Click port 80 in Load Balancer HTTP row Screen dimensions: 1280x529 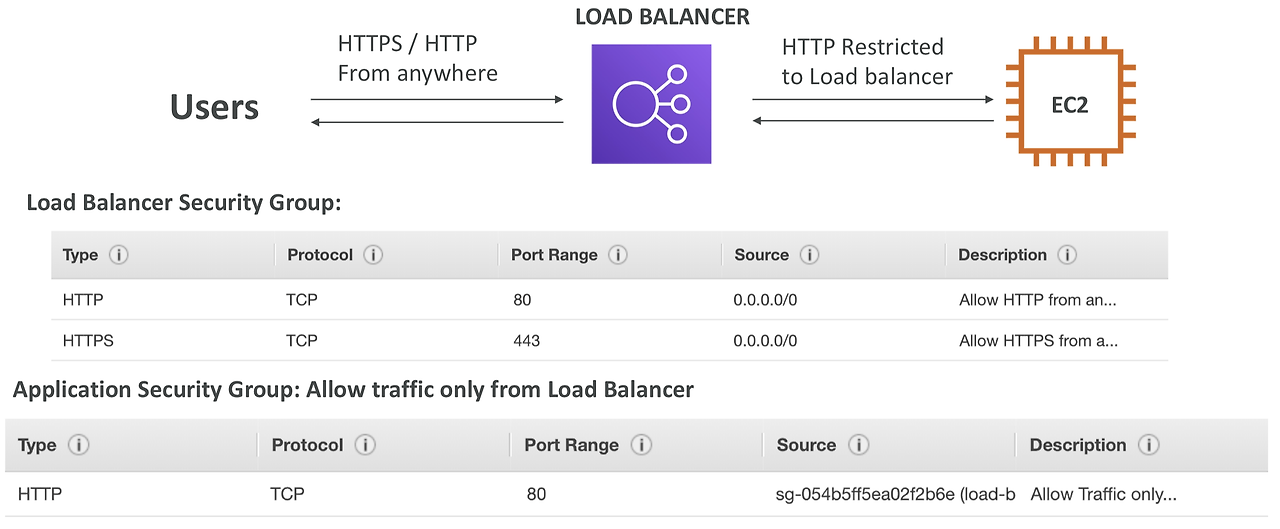click(521, 300)
